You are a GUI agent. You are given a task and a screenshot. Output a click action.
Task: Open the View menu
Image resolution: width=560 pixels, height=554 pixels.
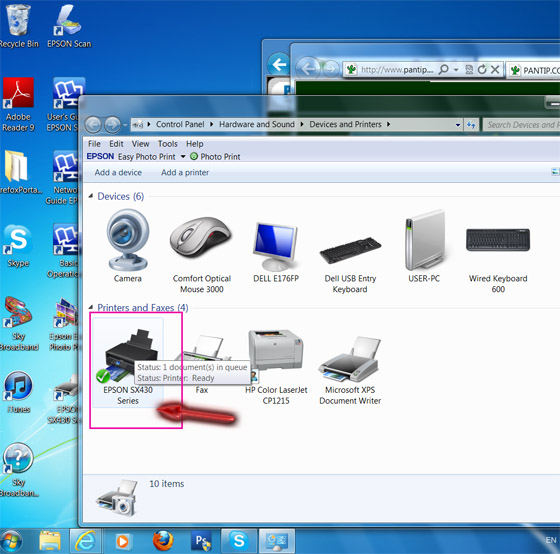[x=140, y=144]
